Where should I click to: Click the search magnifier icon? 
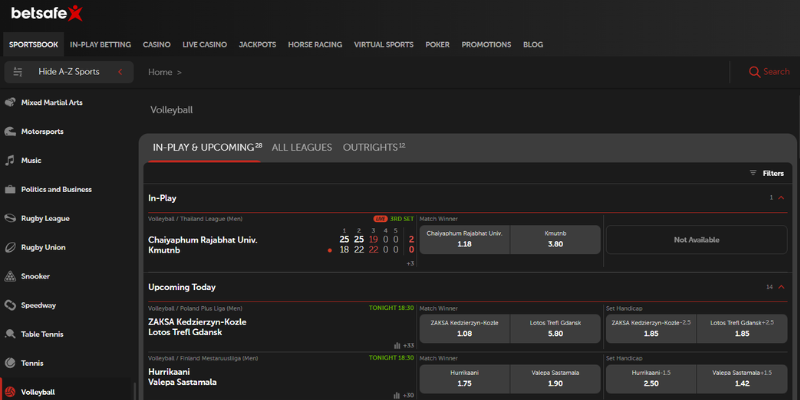pyautogui.click(x=754, y=72)
